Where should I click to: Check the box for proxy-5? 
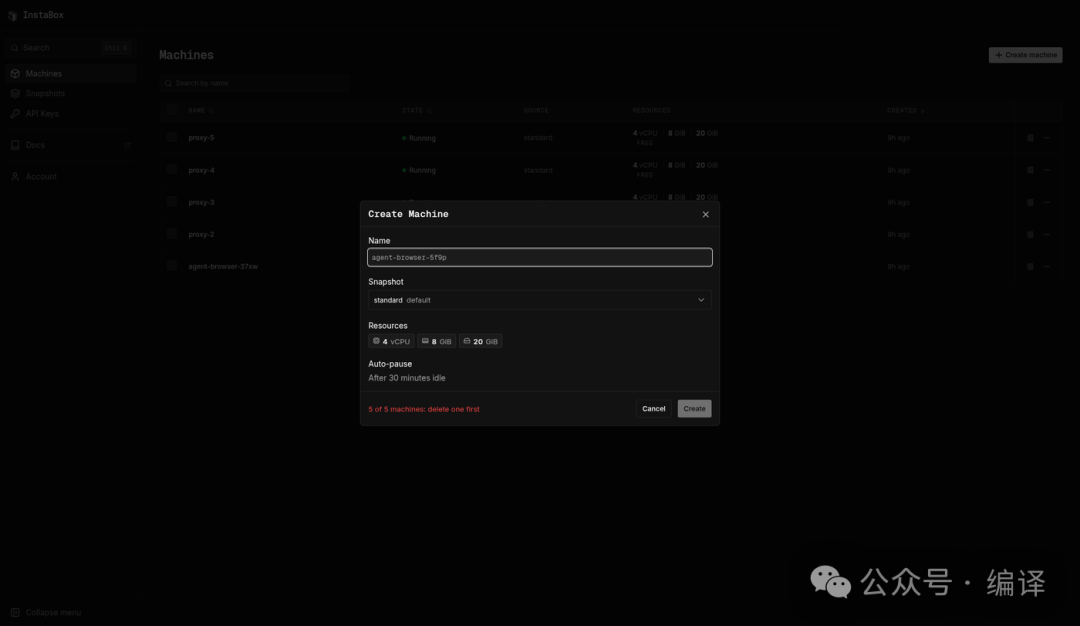(172, 138)
